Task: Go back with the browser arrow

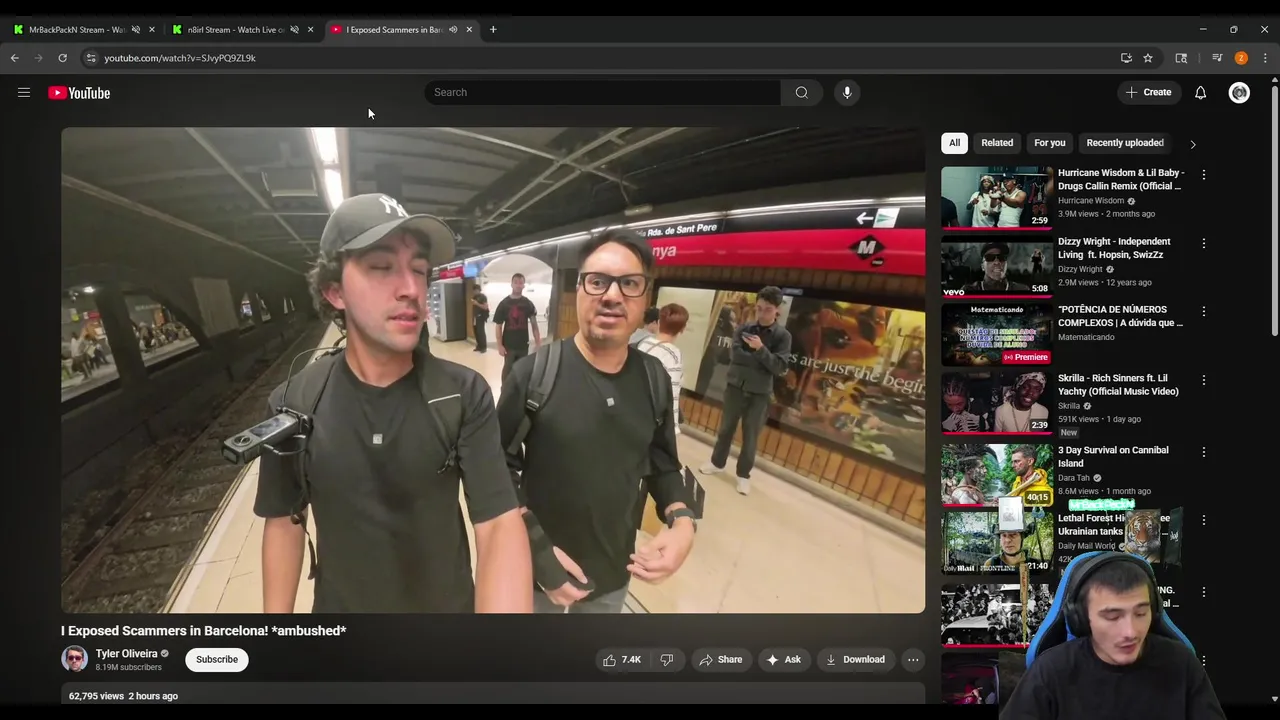Action: (x=15, y=58)
